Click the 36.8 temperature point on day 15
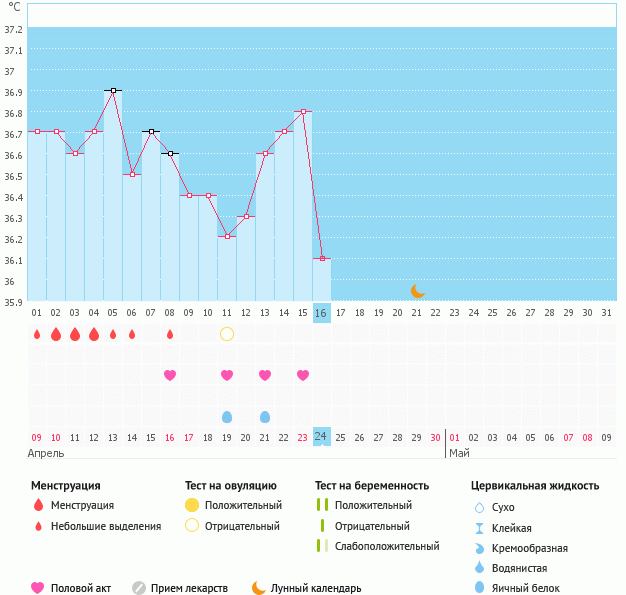The height and width of the screenshot is (595, 626). 303,111
